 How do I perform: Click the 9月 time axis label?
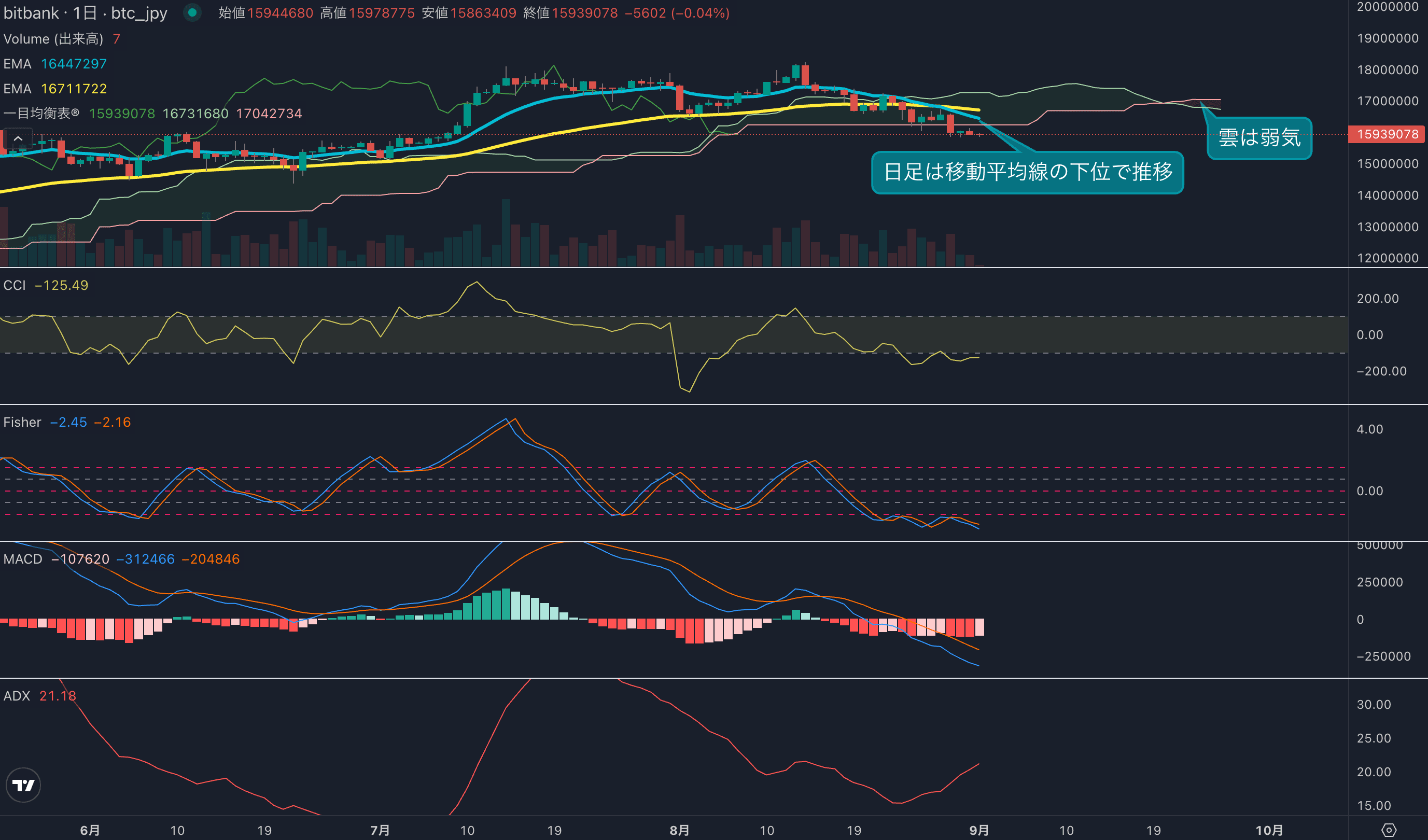(x=978, y=830)
